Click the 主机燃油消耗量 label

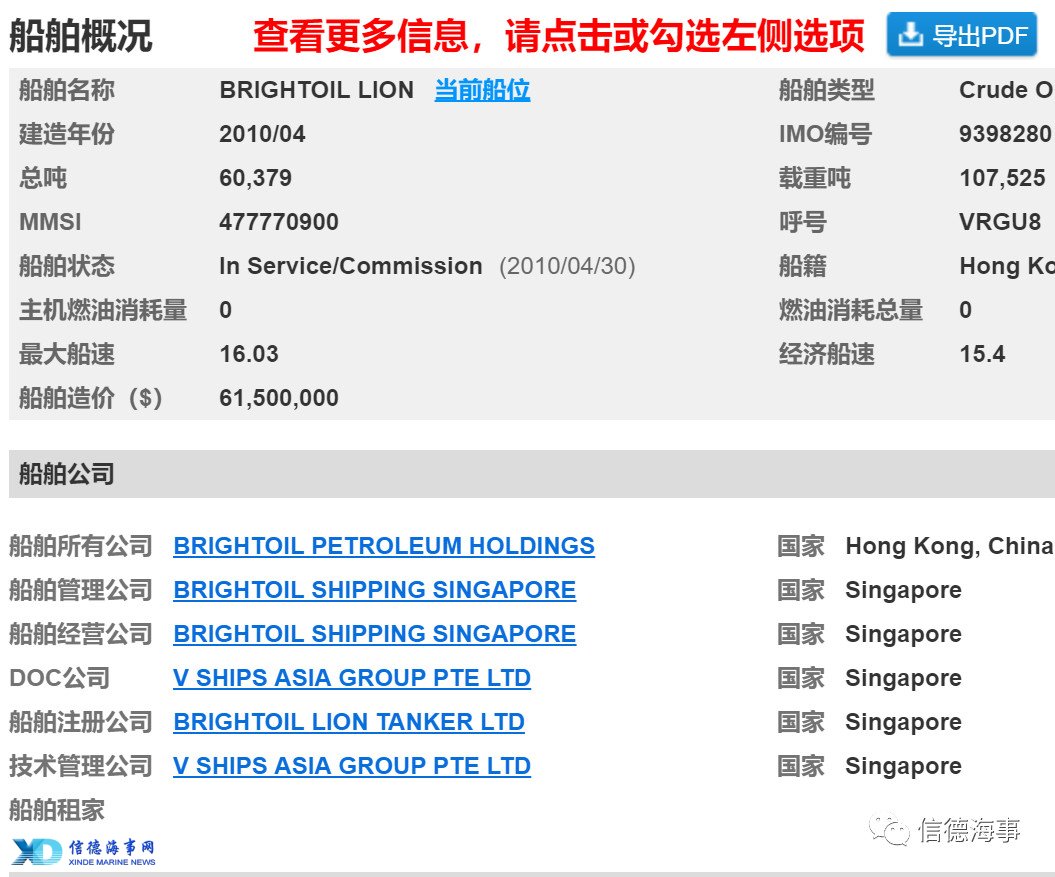102,310
